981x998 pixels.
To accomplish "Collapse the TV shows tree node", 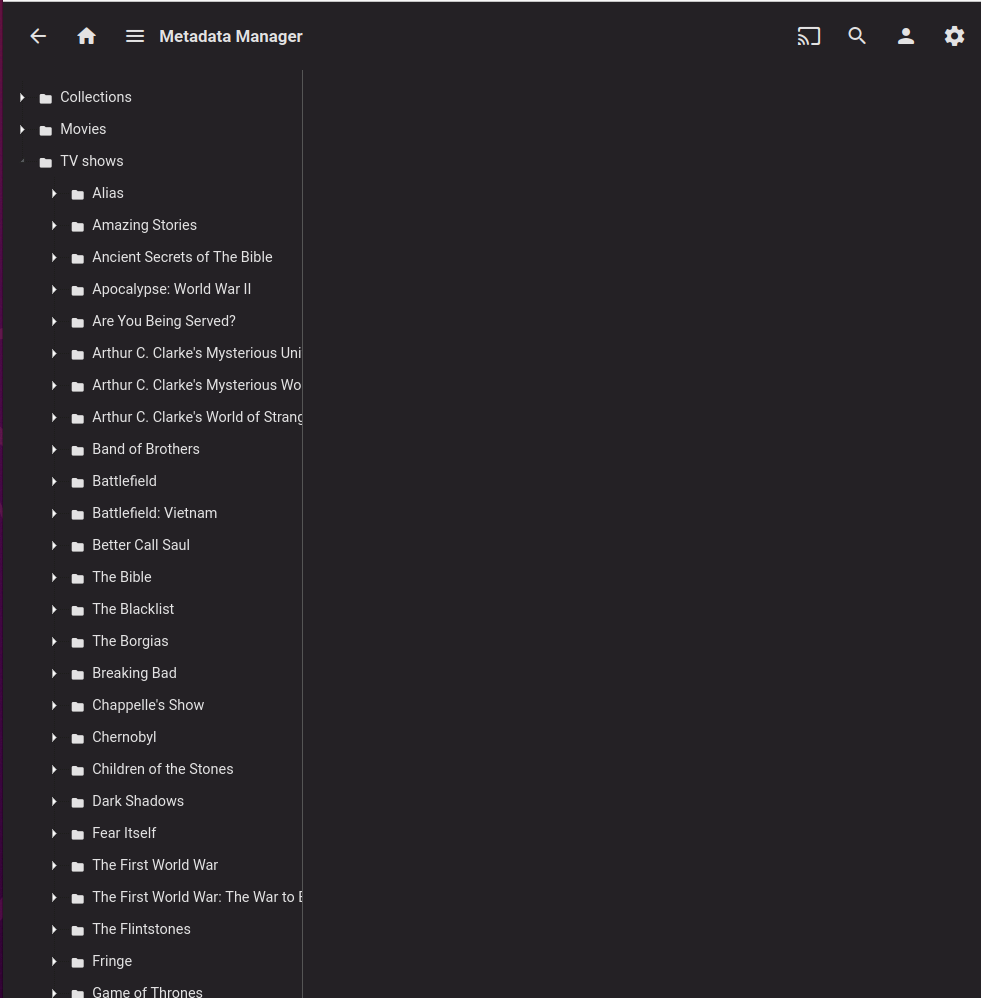I will click(22, 161).
